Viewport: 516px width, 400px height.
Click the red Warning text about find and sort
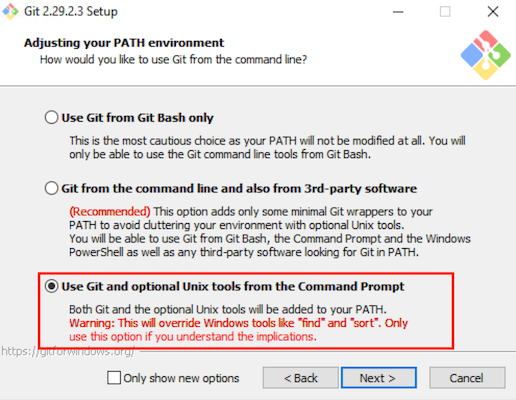238,330
